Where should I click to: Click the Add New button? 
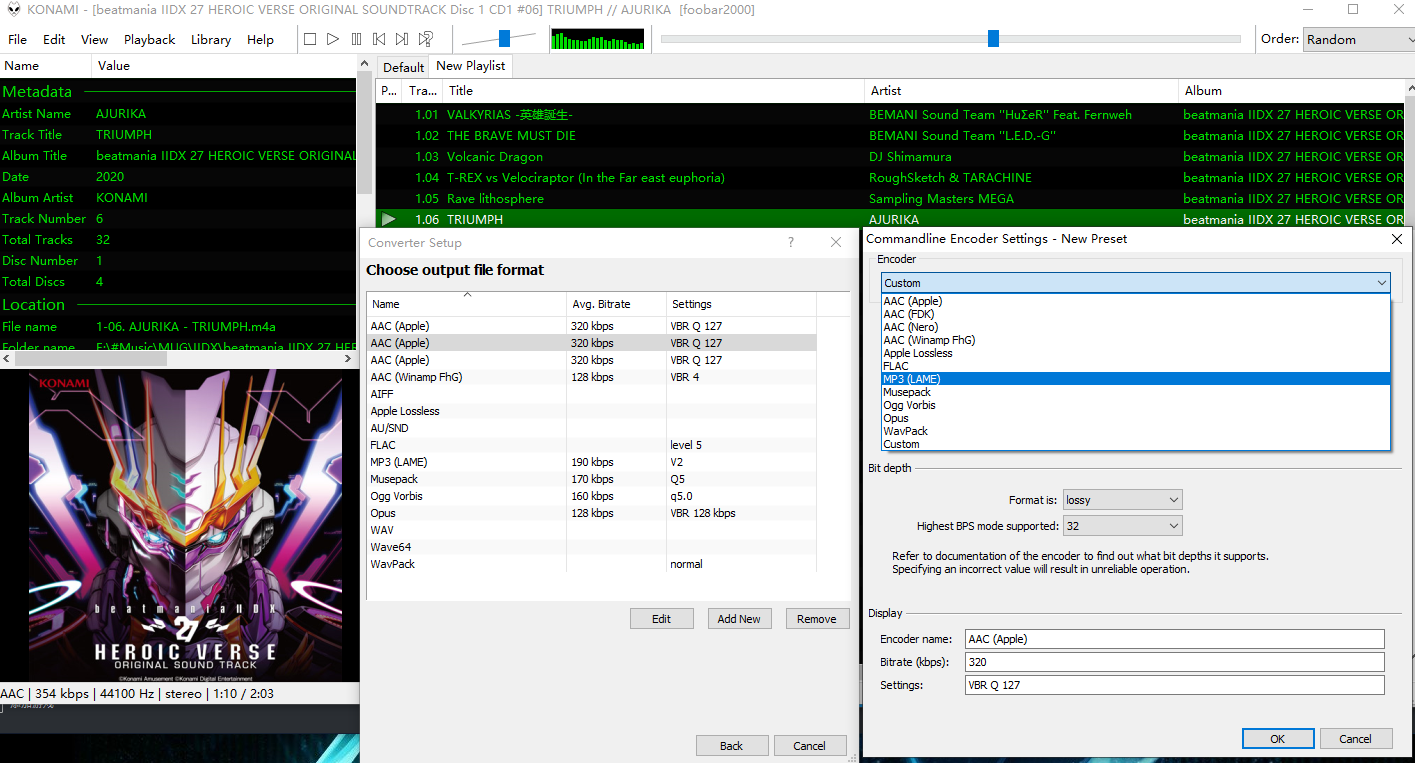[739, 619]
